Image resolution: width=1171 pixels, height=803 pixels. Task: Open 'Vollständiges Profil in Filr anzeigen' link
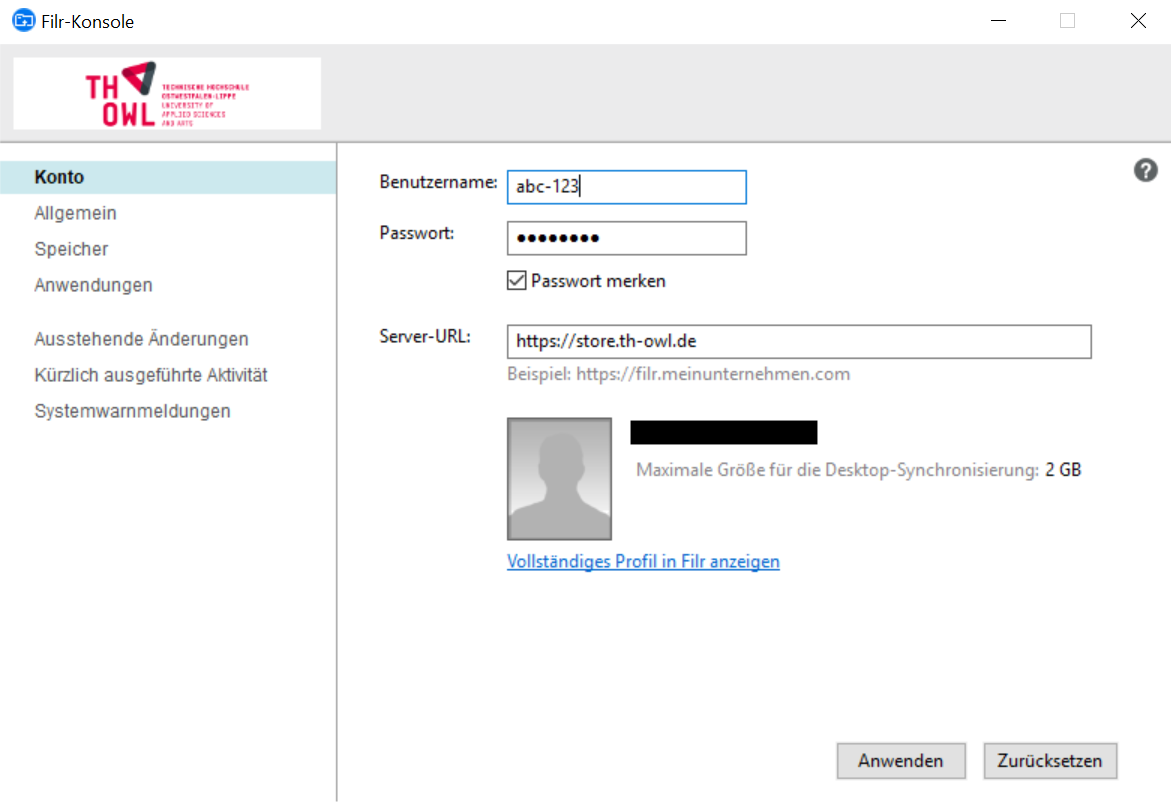pos(643,561)
